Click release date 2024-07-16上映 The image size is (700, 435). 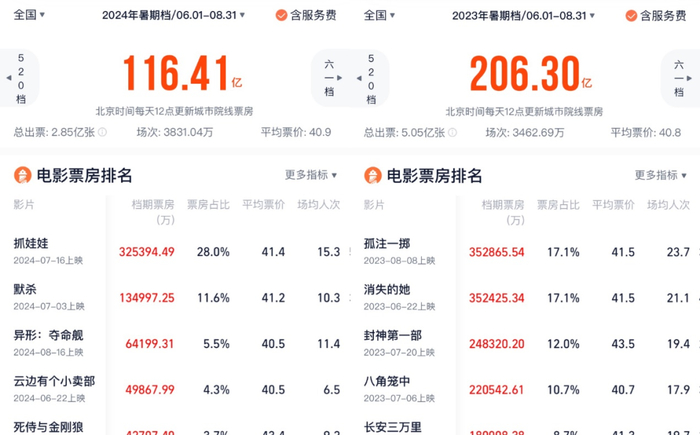coord(48,261)
